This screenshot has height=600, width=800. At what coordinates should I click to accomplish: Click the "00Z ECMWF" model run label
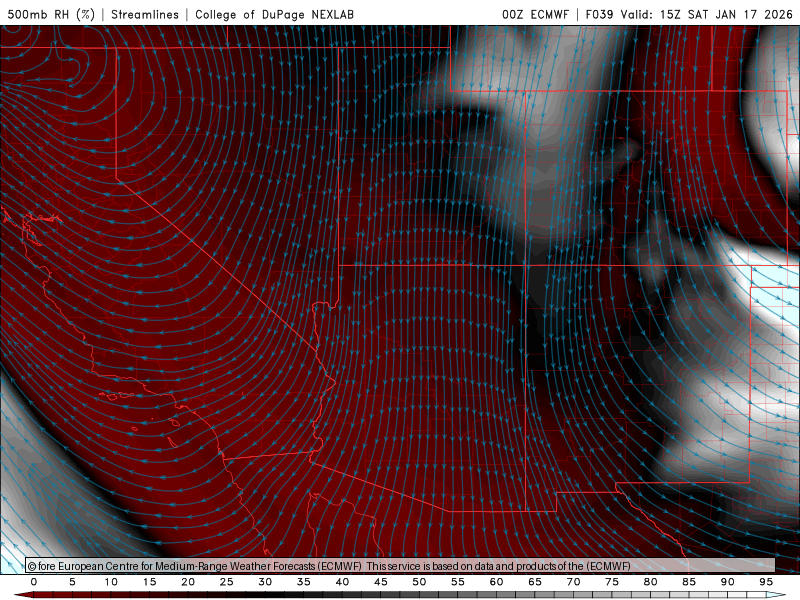coord(535,14)
